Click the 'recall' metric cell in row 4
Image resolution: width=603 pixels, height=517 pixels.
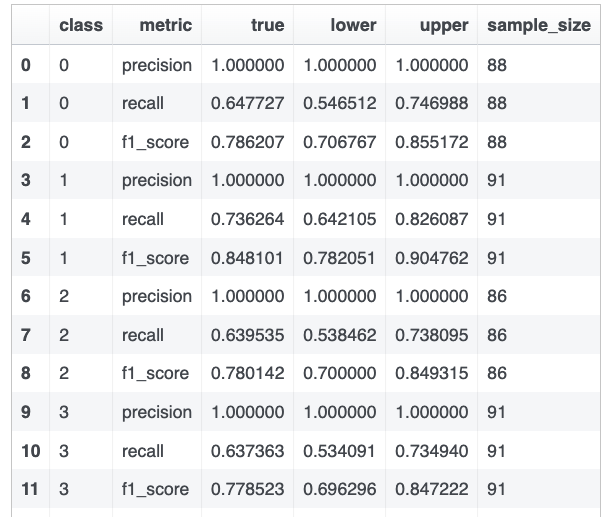(x=143, y=219)
